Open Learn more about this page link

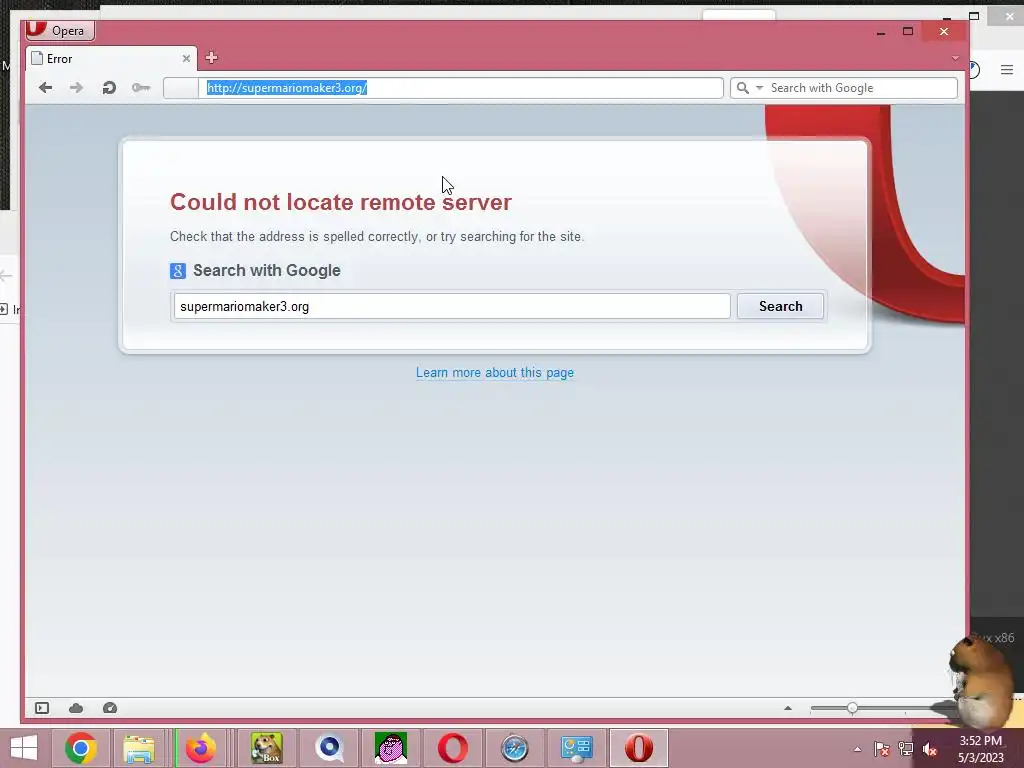(x=495, y=372)
